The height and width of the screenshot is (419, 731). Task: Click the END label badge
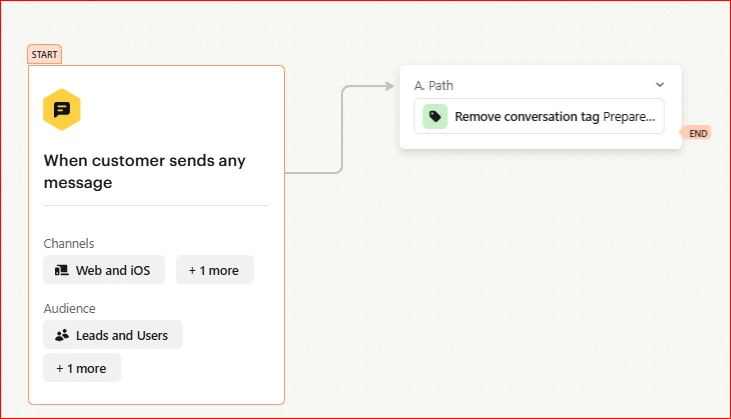coord(697,133)
